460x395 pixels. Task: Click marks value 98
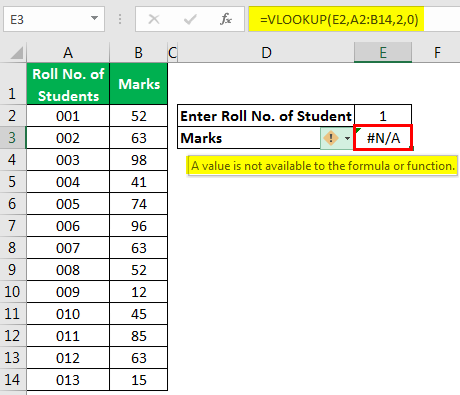coord(139,160)
